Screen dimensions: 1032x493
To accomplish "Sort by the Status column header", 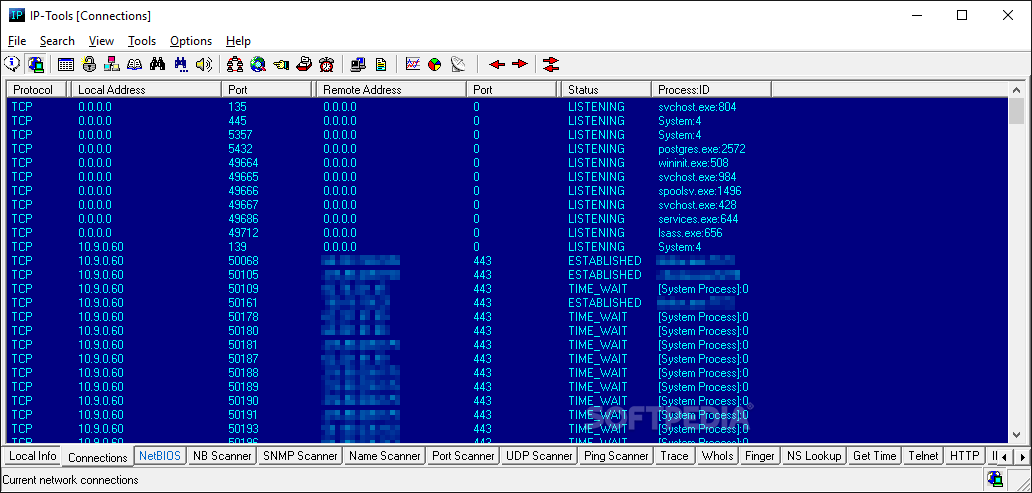I will [606, 90].
